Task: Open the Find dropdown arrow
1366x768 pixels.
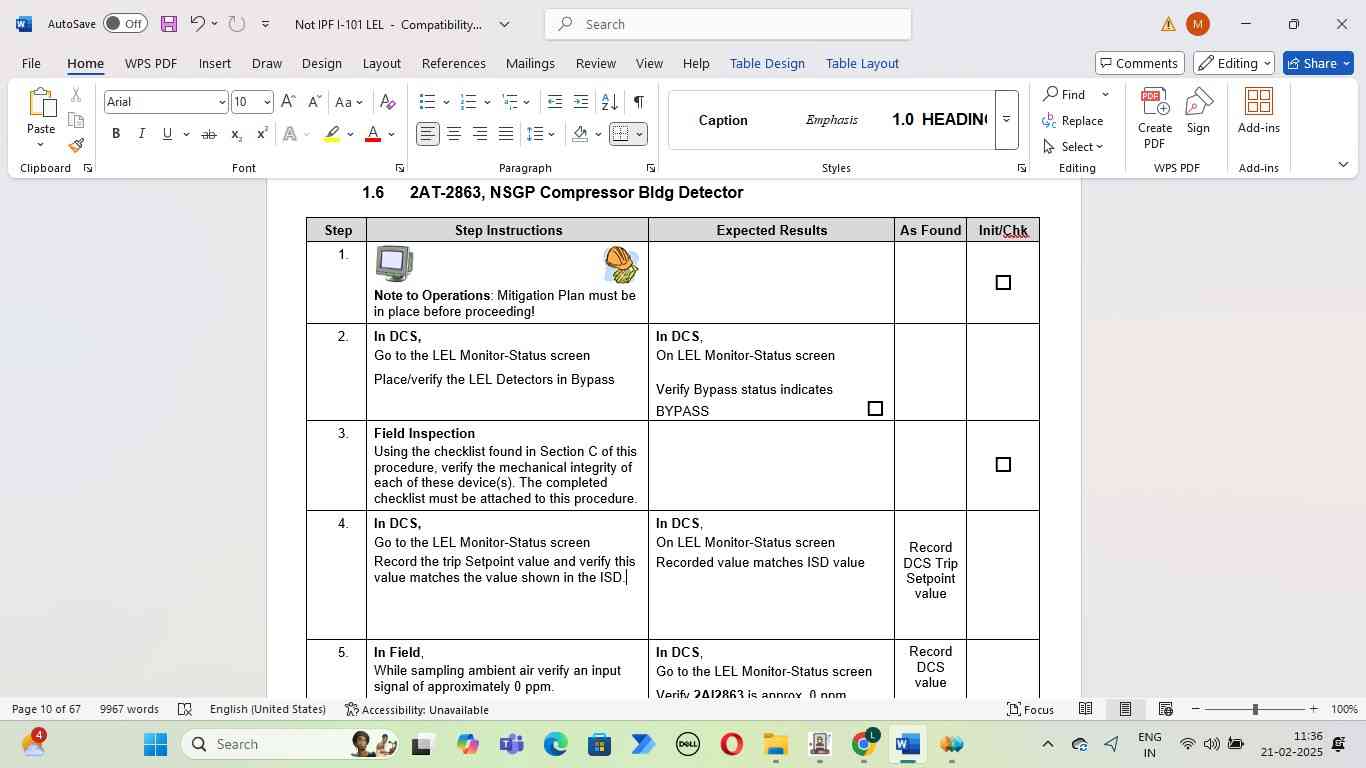Action: click(x=1105, y=94)
